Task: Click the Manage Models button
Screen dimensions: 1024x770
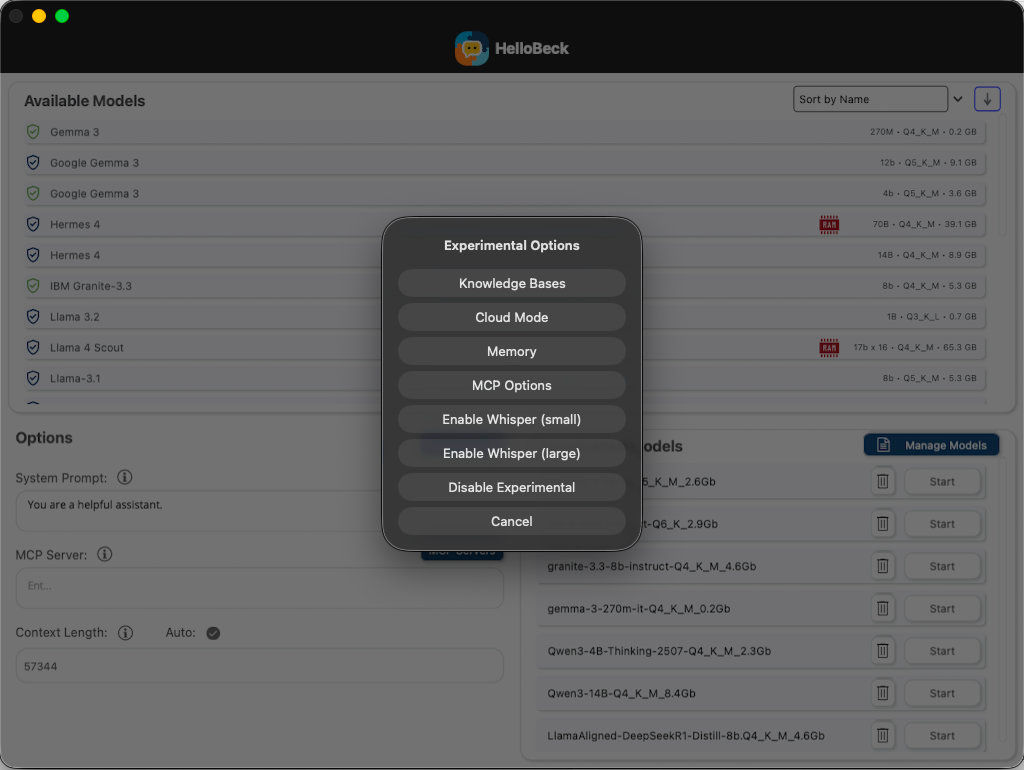Action: (x=931, y=445)
